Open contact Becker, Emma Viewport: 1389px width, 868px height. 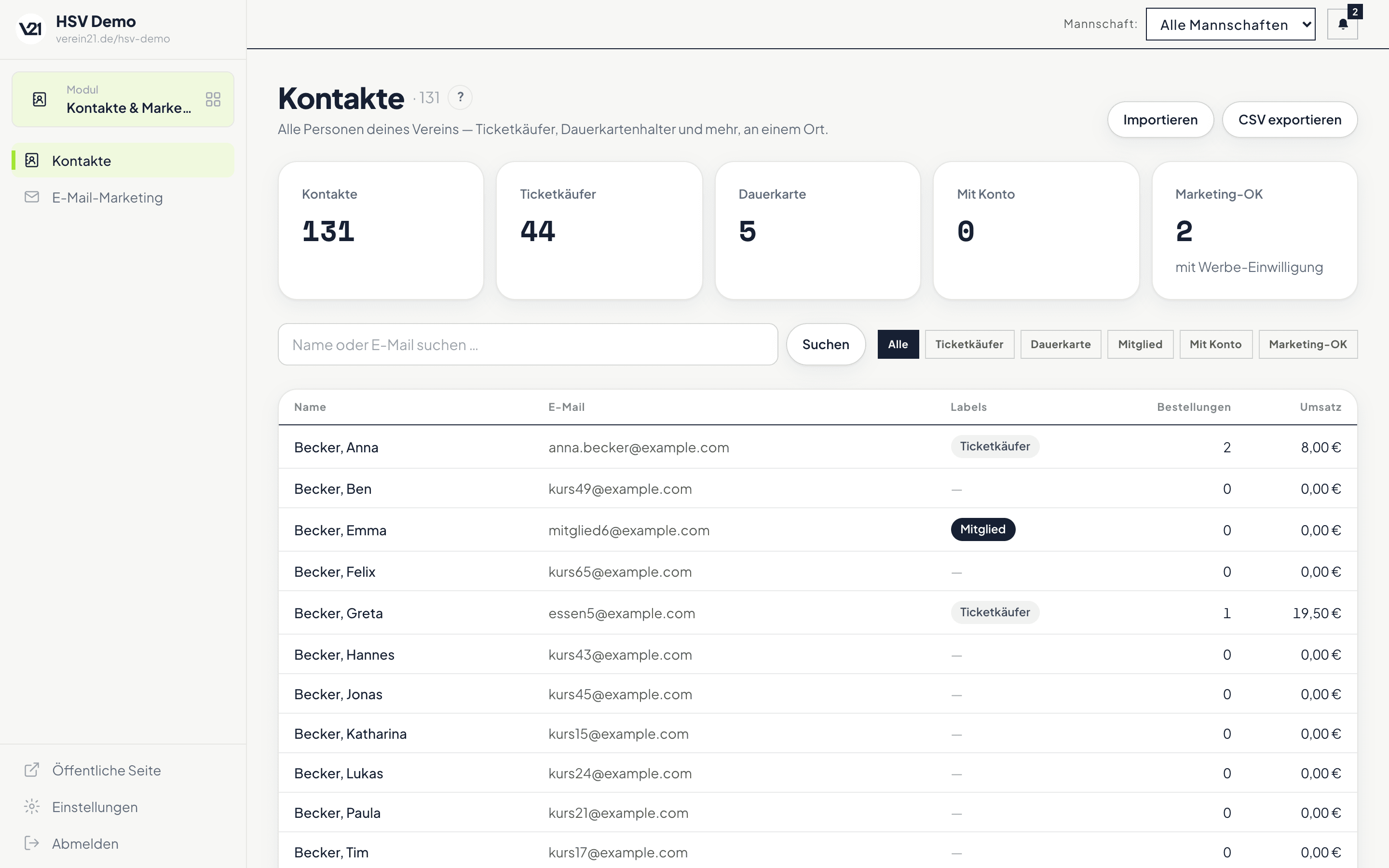(818, 530)
